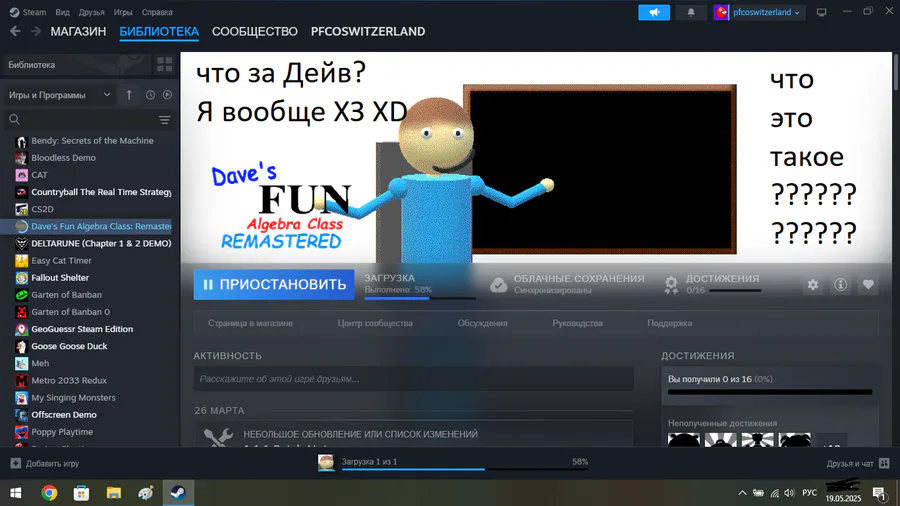This screenshot has height=506, width=900.
Task: Show ready-to-play filter icon
Action: tap(167, 95)
